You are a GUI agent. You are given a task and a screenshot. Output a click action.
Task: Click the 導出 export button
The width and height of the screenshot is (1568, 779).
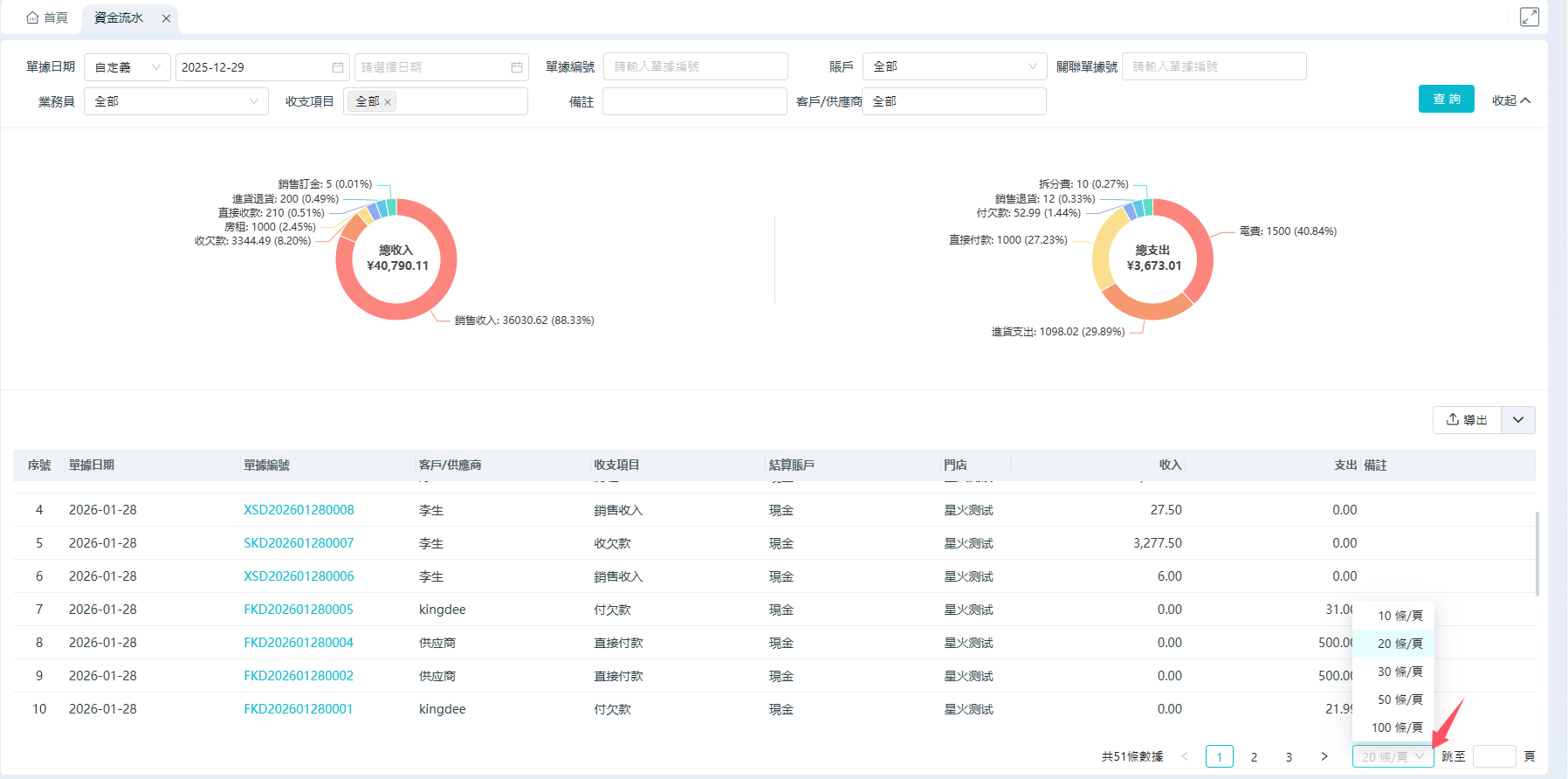[x=1467, y=420]
